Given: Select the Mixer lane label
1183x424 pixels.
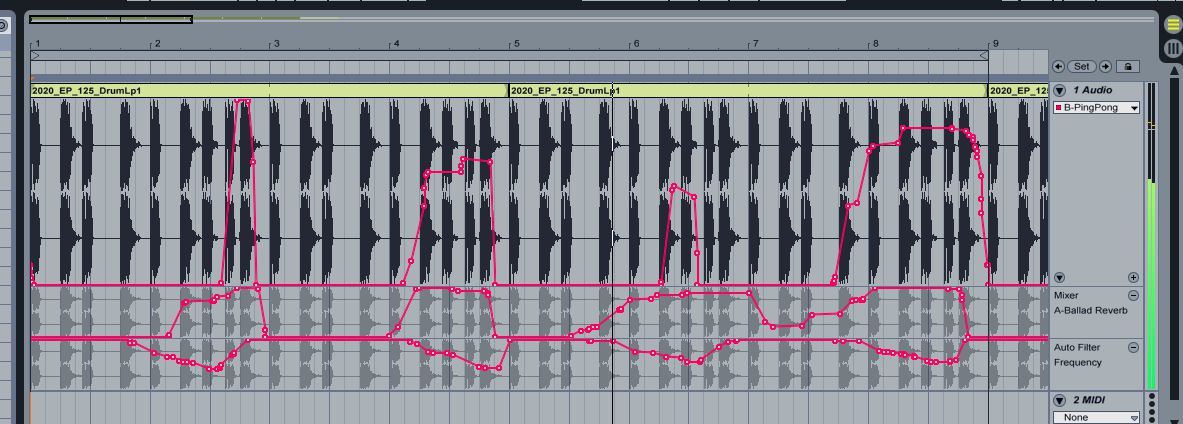Looking at the screenshot, I should click(x=1066, y=296).
